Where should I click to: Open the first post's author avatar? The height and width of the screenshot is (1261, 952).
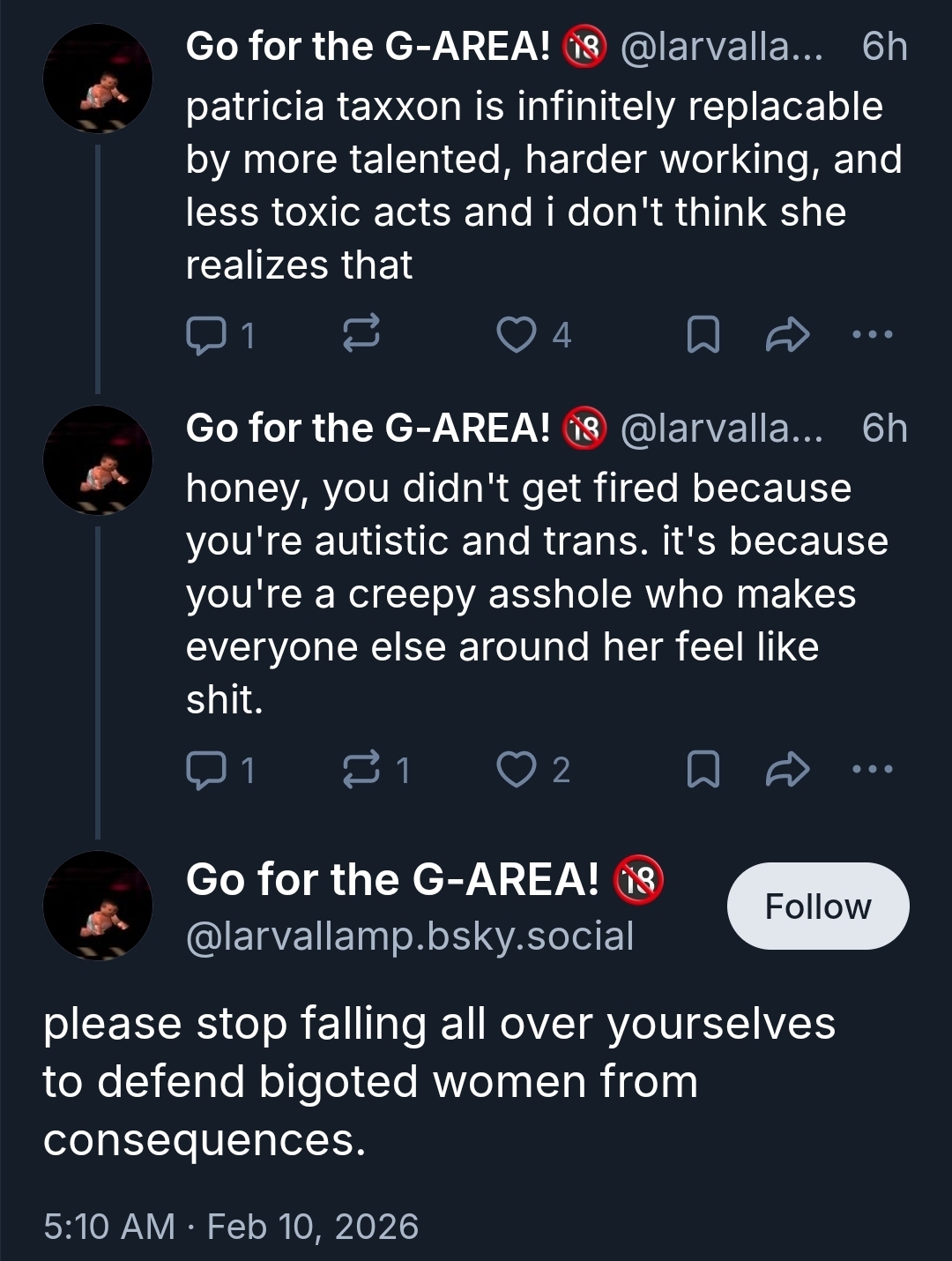point(98,79)
